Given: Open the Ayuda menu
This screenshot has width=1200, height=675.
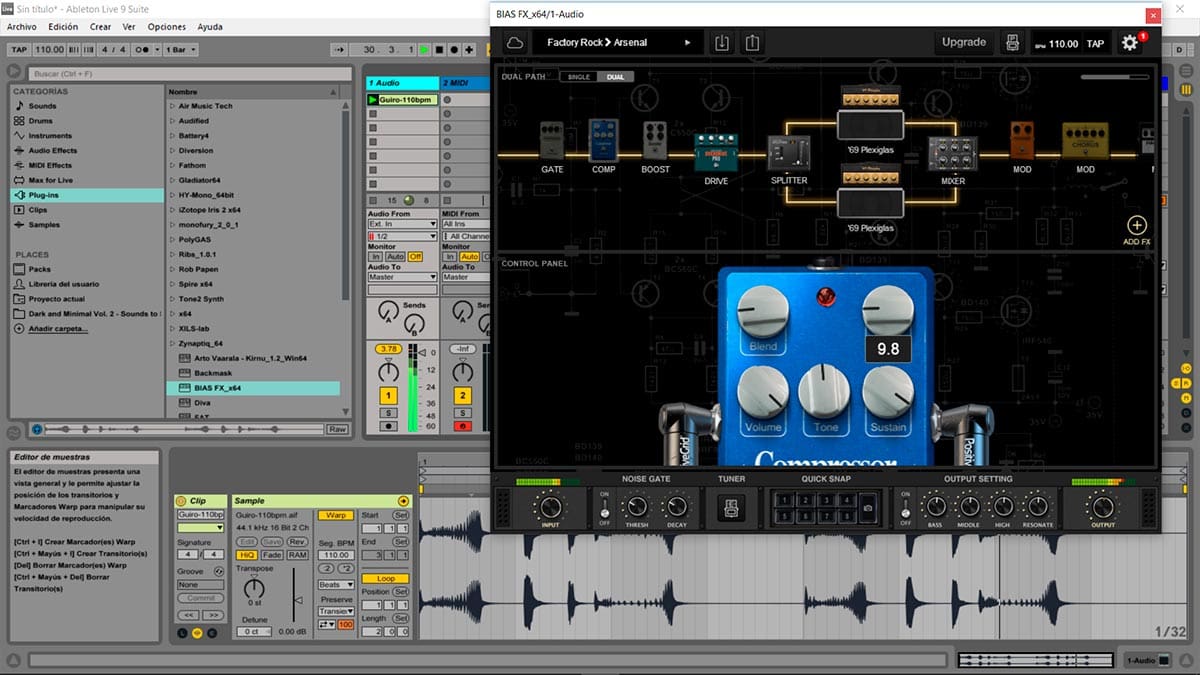Looking at the screenshot, I should (x=210, y=27).
